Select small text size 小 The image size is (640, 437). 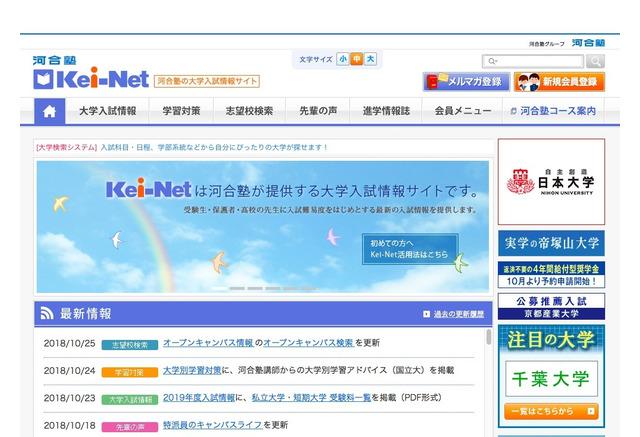point(343,59)
